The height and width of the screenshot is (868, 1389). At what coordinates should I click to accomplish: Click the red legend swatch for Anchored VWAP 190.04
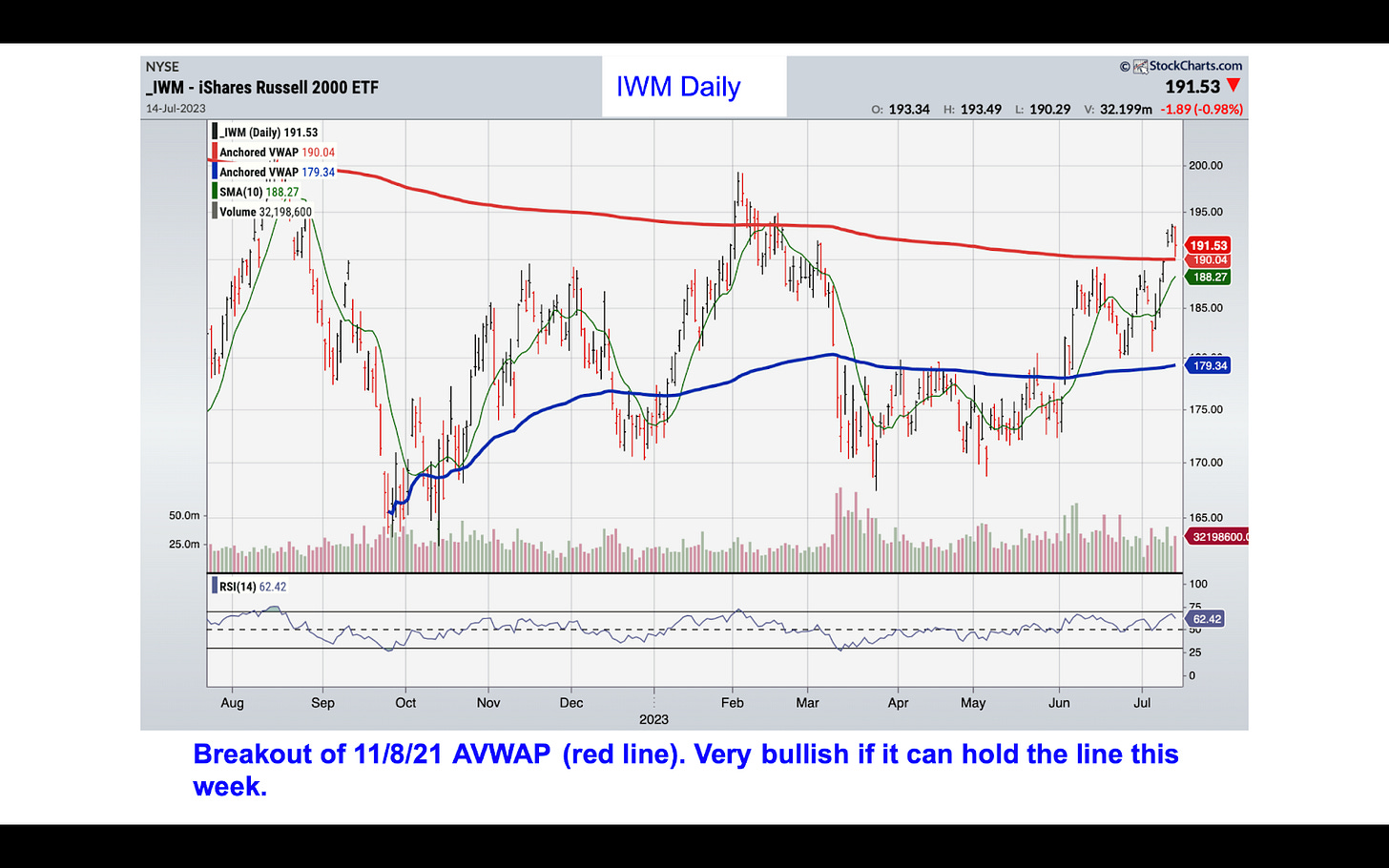coord(215,153)
